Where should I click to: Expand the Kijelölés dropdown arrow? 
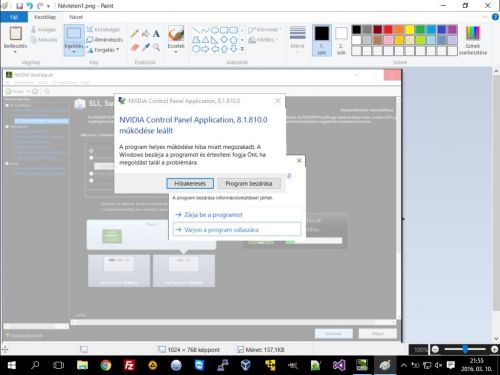[74, 52]
